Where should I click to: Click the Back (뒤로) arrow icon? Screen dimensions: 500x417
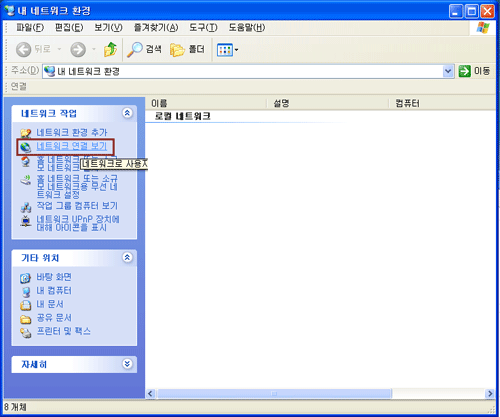coord(23,50)
